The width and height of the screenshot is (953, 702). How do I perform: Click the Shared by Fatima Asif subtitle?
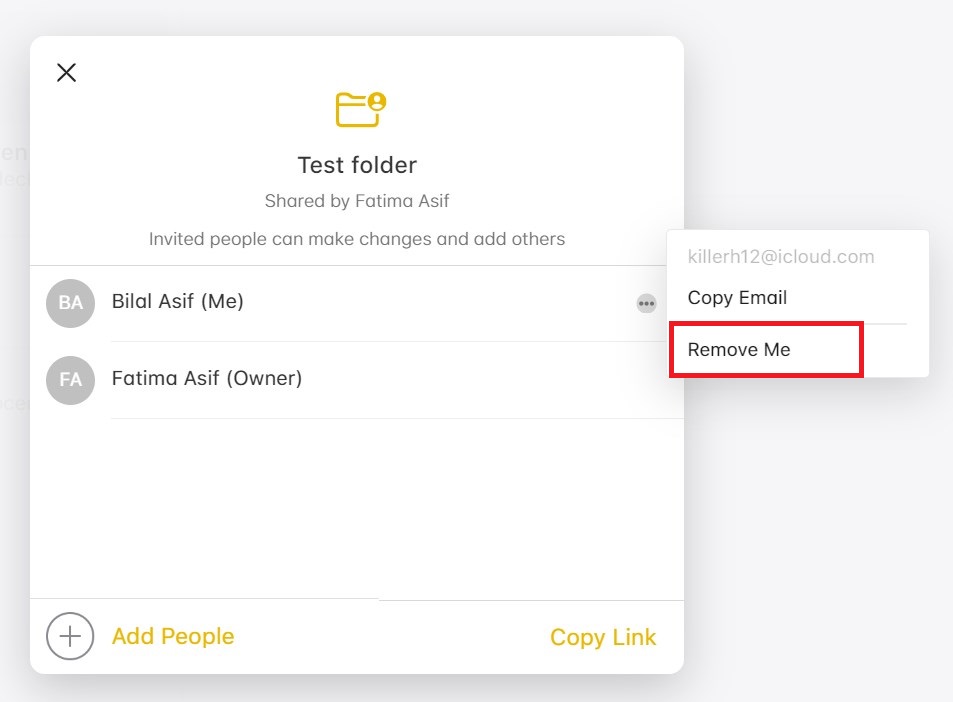pos(357,201)
